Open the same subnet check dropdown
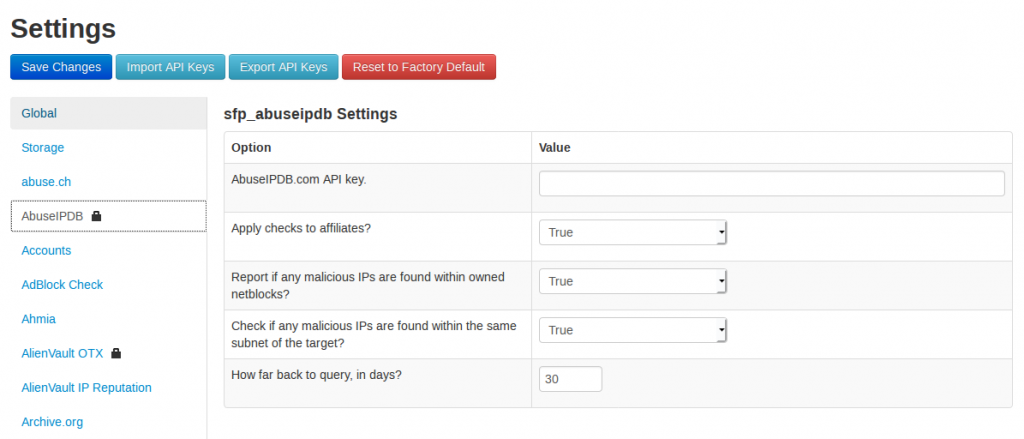 [632, 330]
